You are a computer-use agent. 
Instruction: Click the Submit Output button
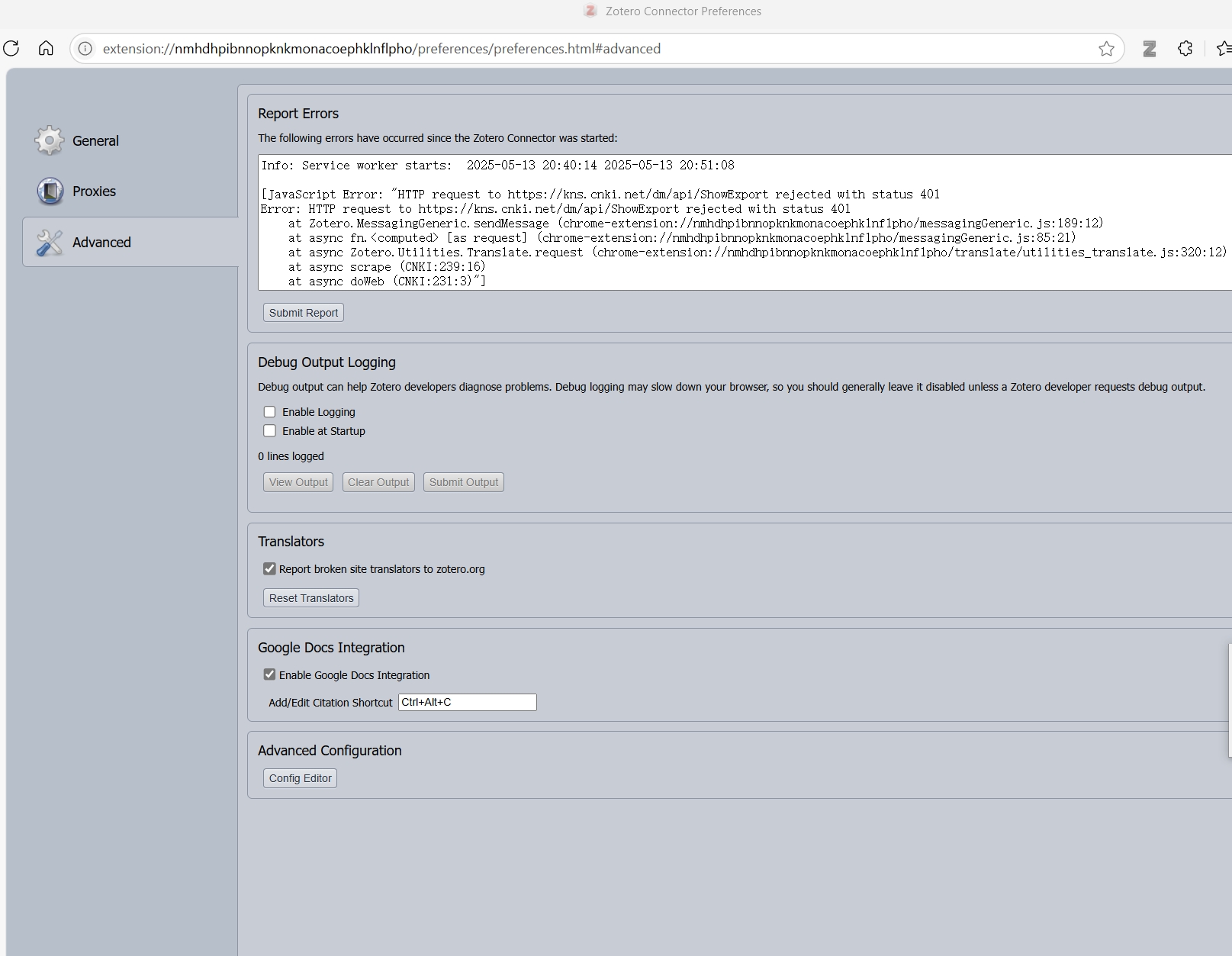pyautogui.click(x=464, y=482)
